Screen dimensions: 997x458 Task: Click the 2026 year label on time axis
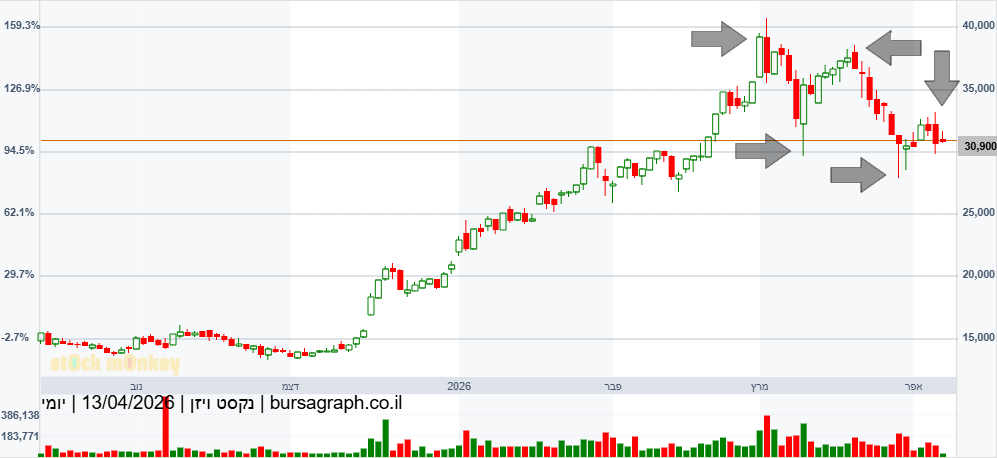(459, 386)
